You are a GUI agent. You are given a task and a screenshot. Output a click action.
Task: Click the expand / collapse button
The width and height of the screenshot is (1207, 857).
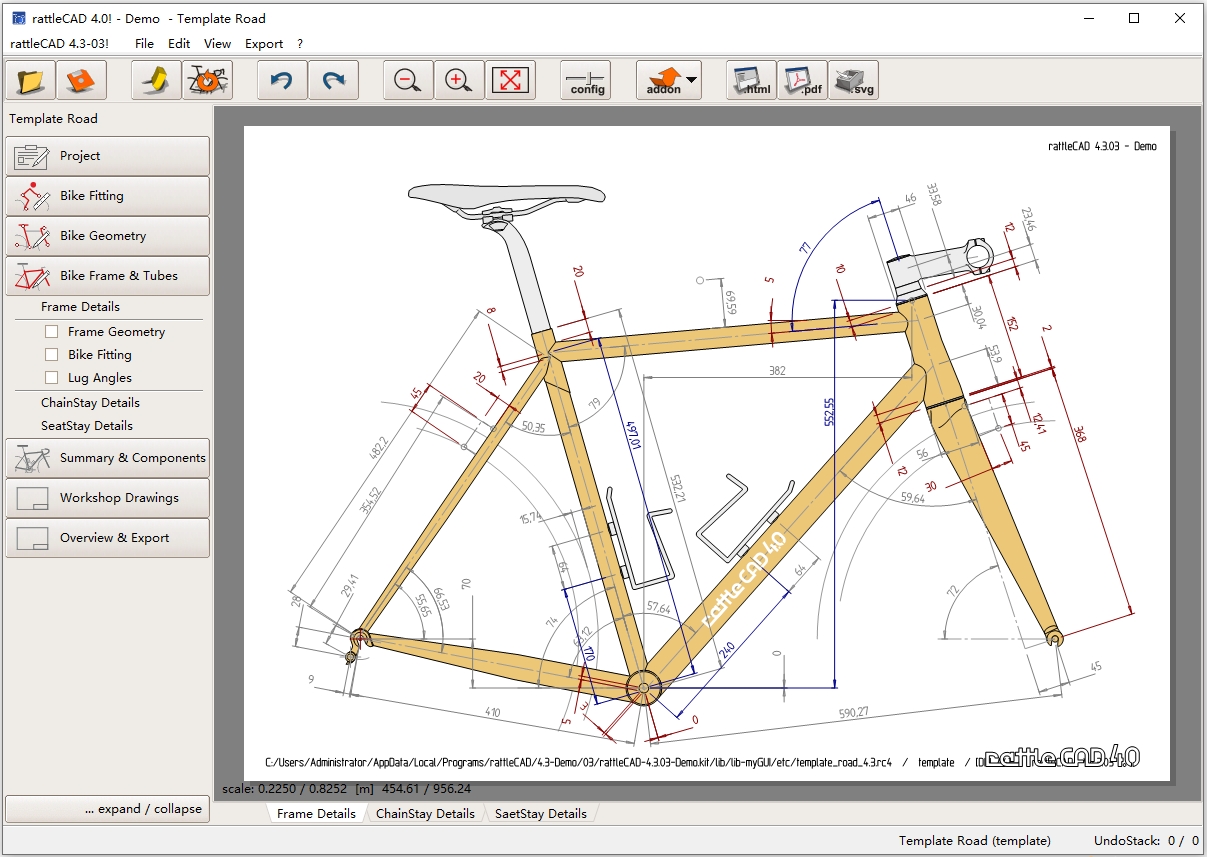coord(108,809)
